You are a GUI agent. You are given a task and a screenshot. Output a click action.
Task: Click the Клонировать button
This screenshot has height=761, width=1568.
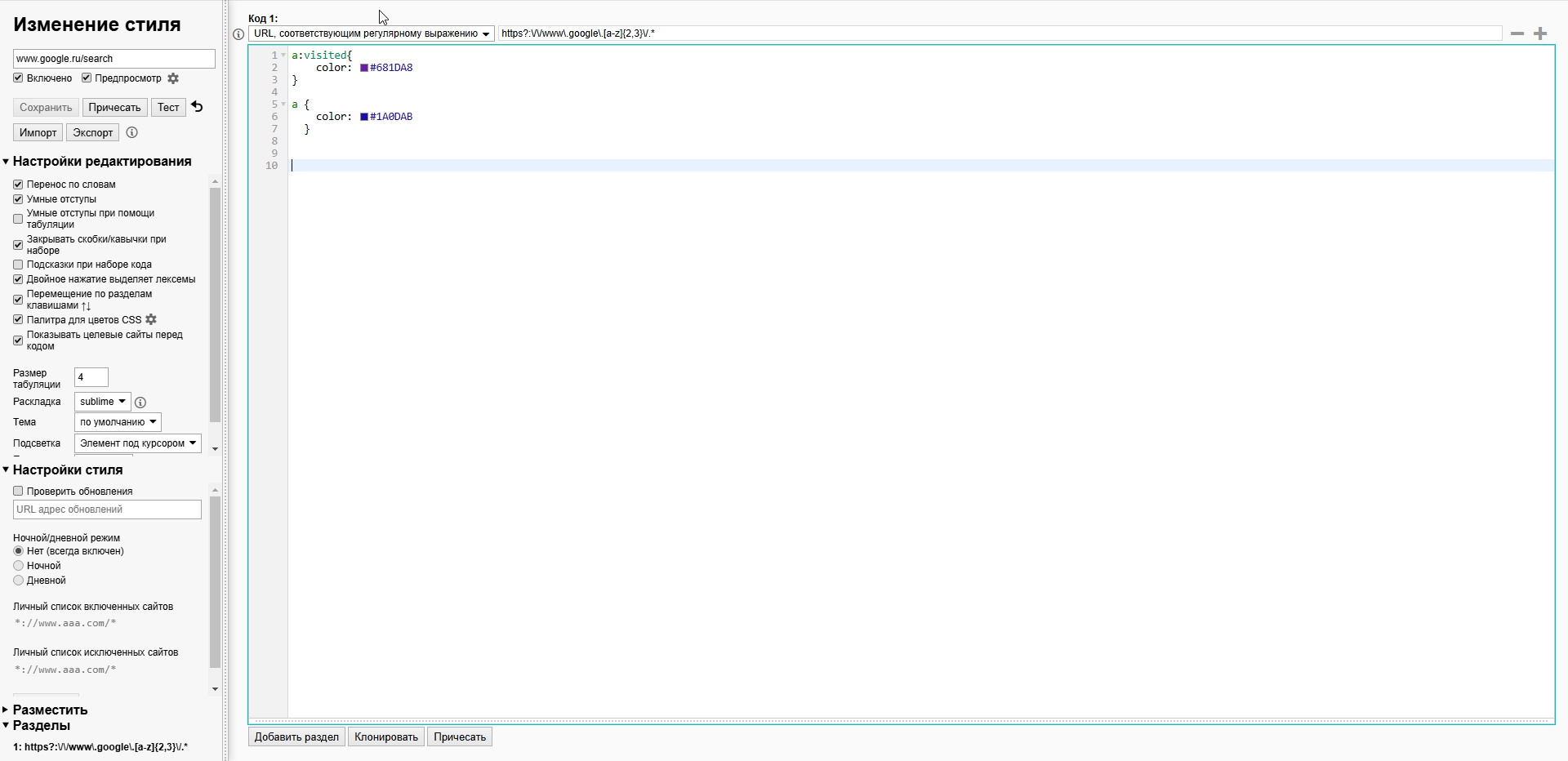click(385, 737)
